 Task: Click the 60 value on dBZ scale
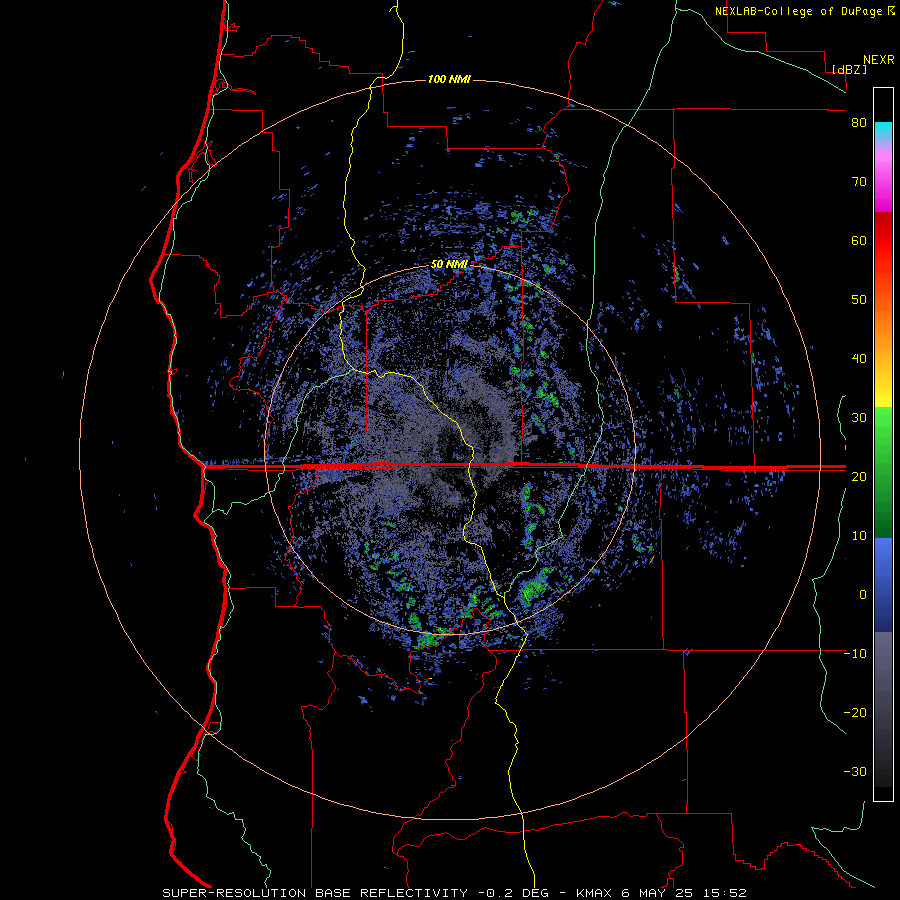(x=859, y=240)
